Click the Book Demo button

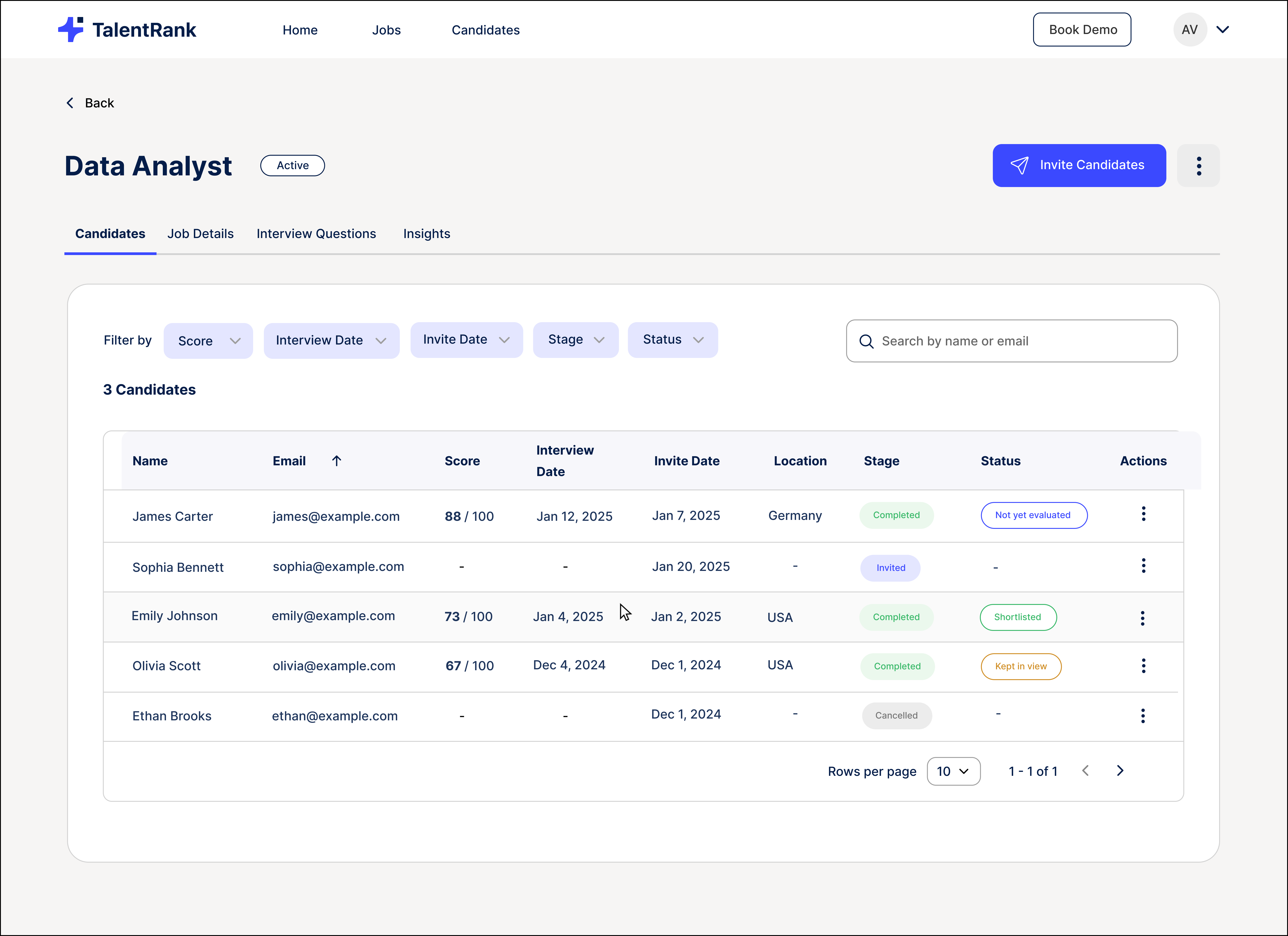(1083, 30)
